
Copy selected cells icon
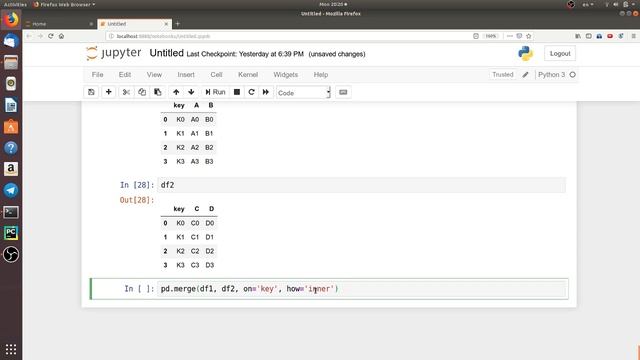[142, 92]
